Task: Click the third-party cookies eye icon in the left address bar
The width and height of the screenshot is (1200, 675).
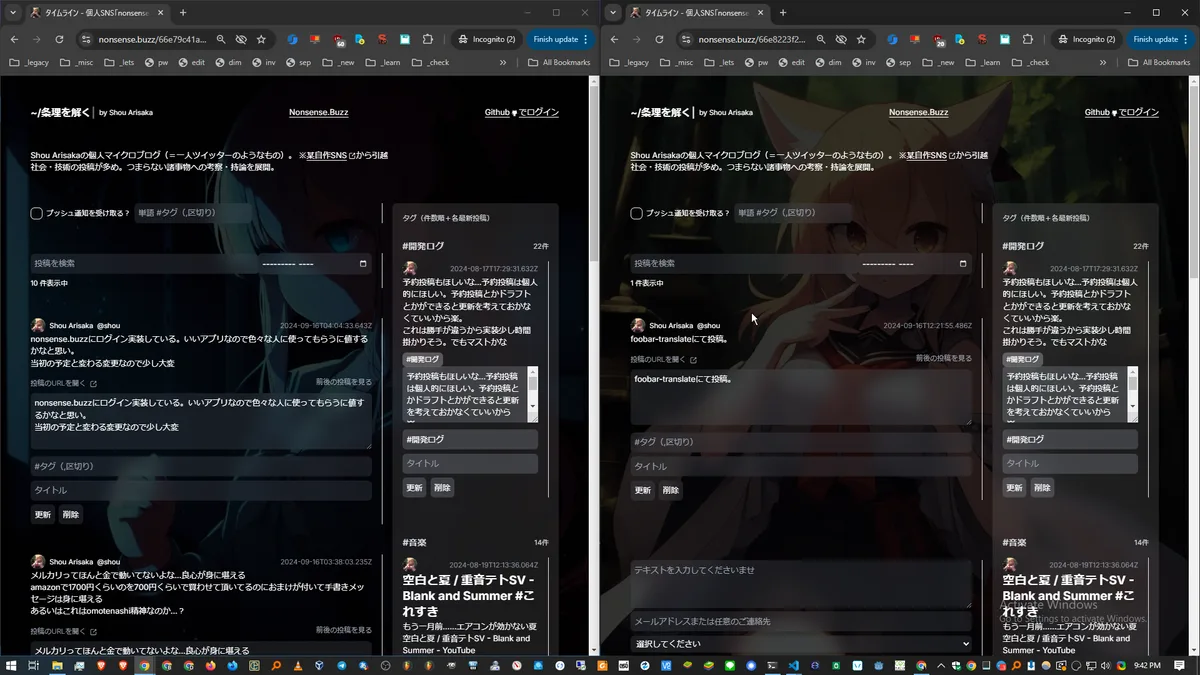Action: pos(241,39)
